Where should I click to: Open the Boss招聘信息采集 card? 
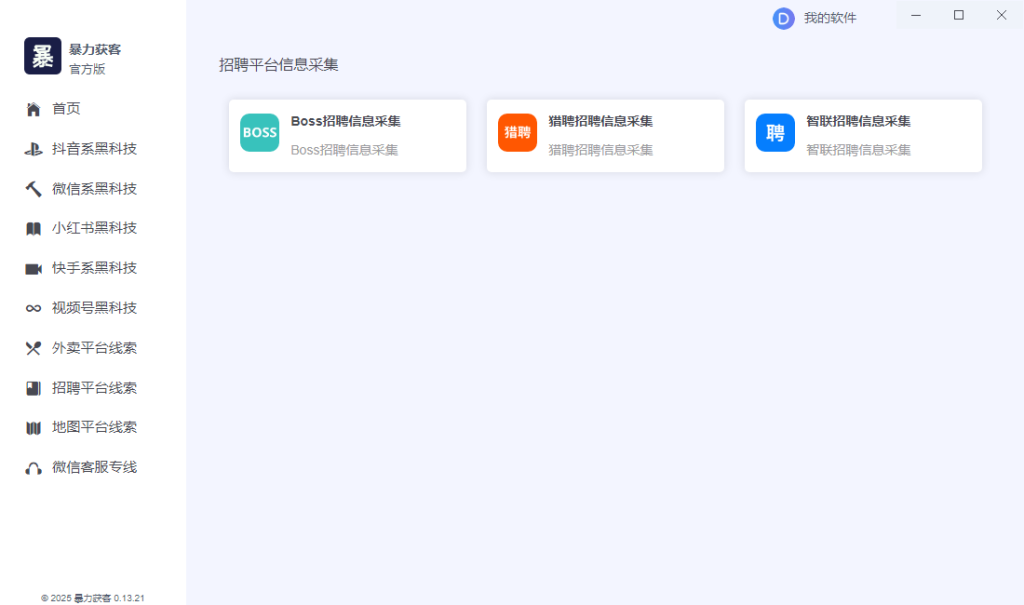coord(347,135)
